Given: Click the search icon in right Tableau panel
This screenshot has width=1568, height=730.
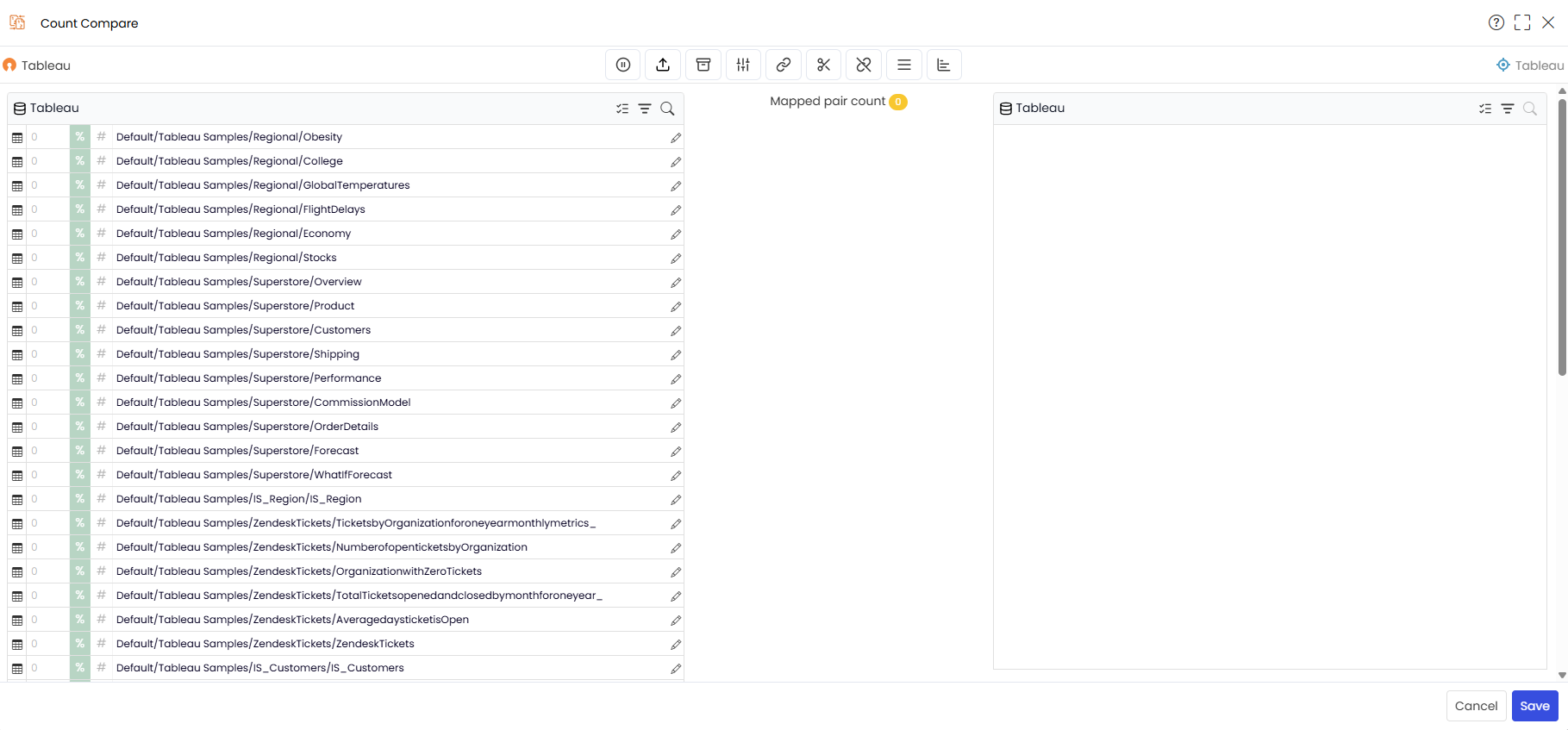Looking at the screenshot, I should point(1530,109).
